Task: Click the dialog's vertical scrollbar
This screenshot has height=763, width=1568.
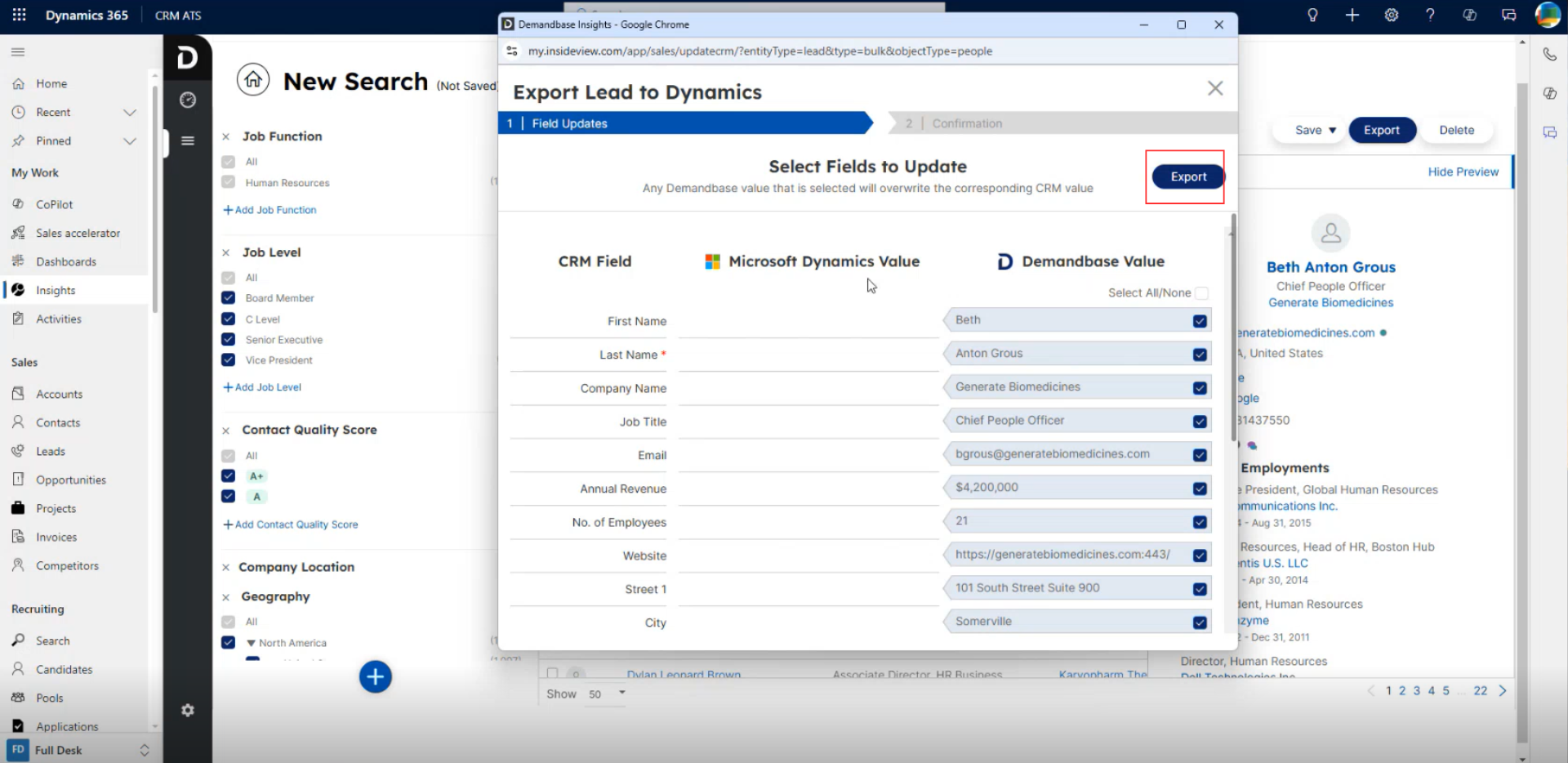Action: (x=1232, y=327)
